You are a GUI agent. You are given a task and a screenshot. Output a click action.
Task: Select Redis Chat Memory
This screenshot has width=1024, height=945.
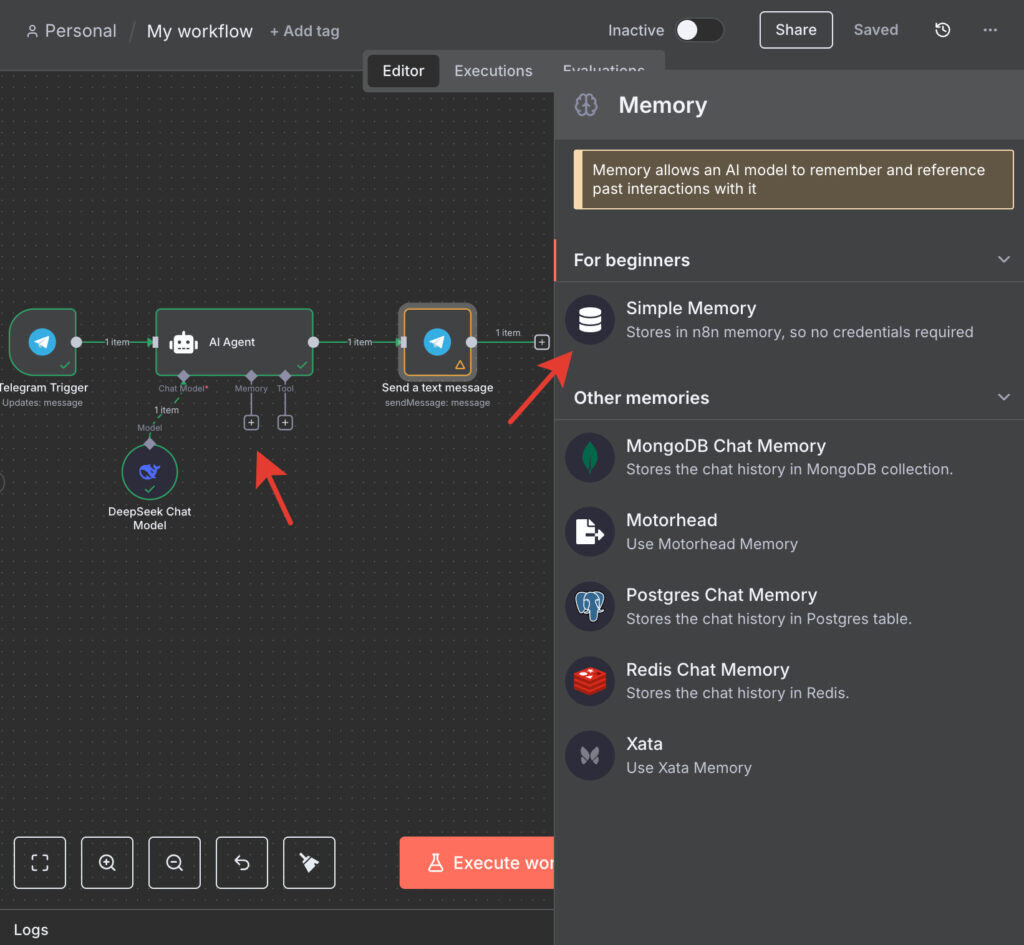pyautogui.click(x=707, y=680)
